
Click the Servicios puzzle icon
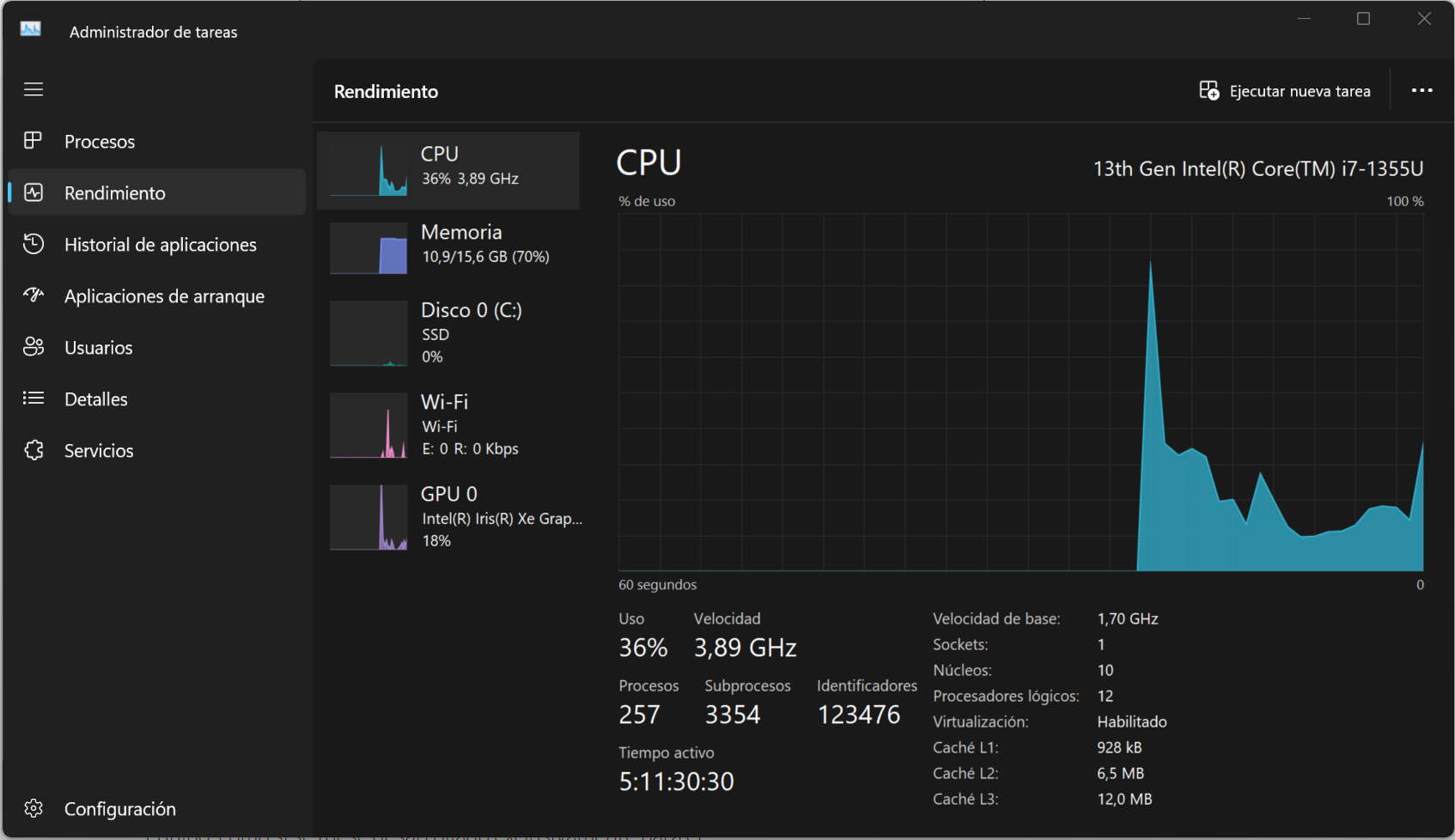[x=33, y=450]
